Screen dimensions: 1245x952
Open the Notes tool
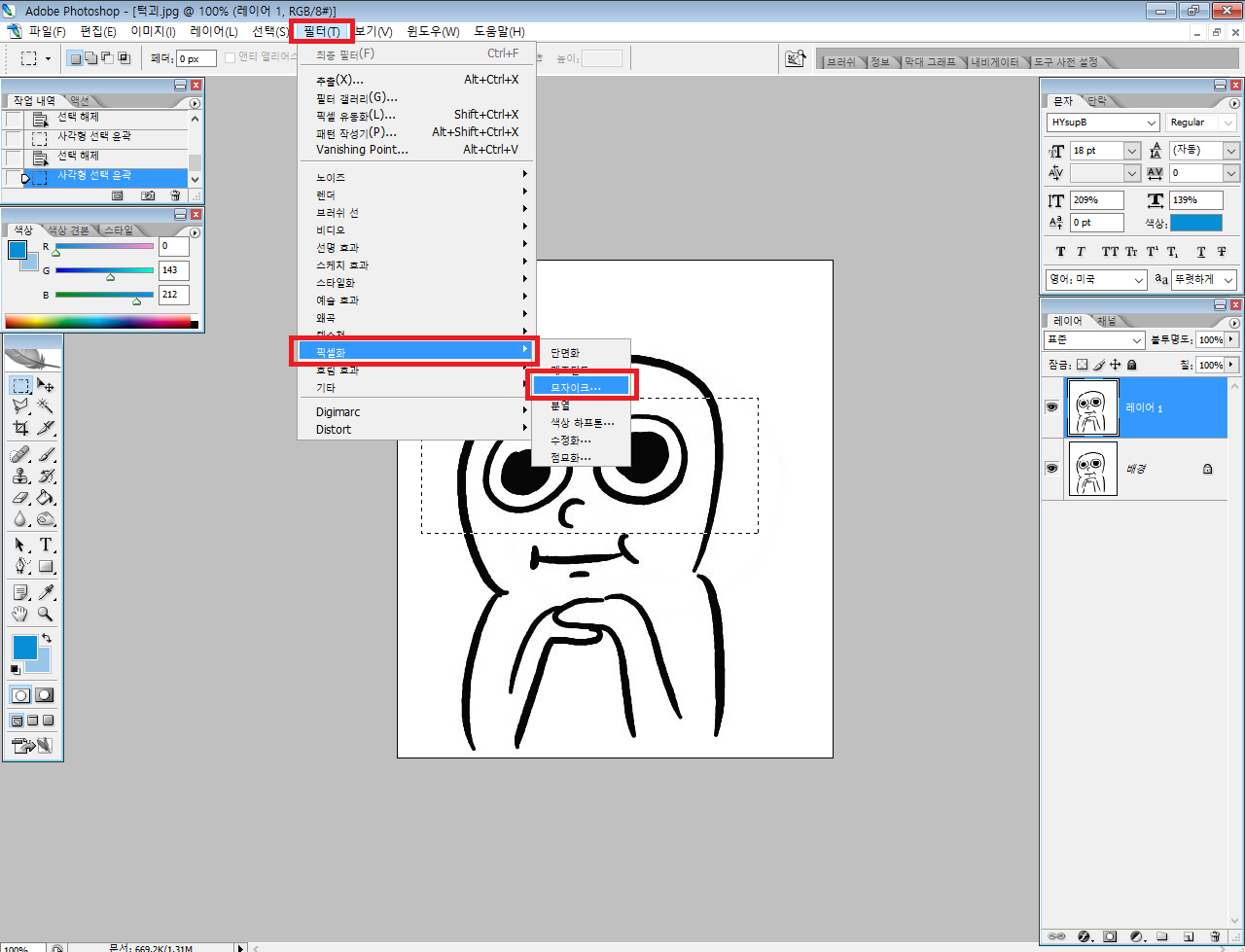20,592
